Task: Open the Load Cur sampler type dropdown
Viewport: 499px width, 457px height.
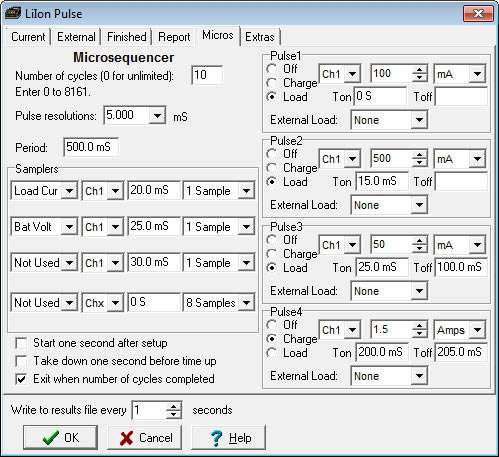Action: click(69, 191)
